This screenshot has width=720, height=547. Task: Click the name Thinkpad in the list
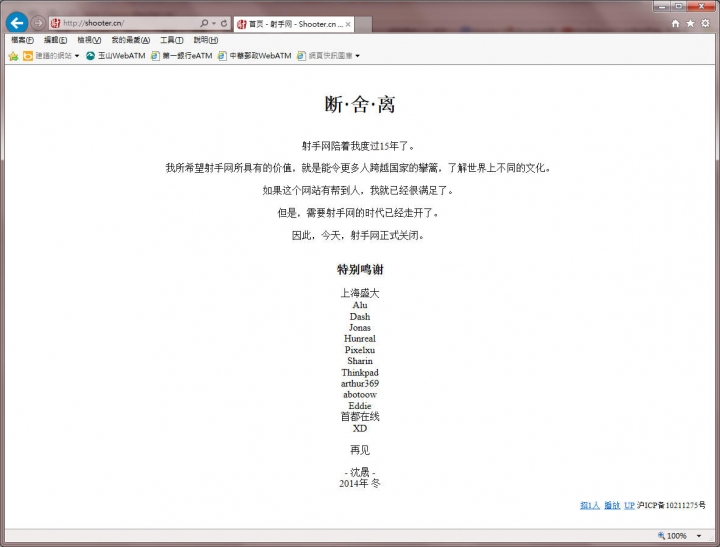coord(360,372)
